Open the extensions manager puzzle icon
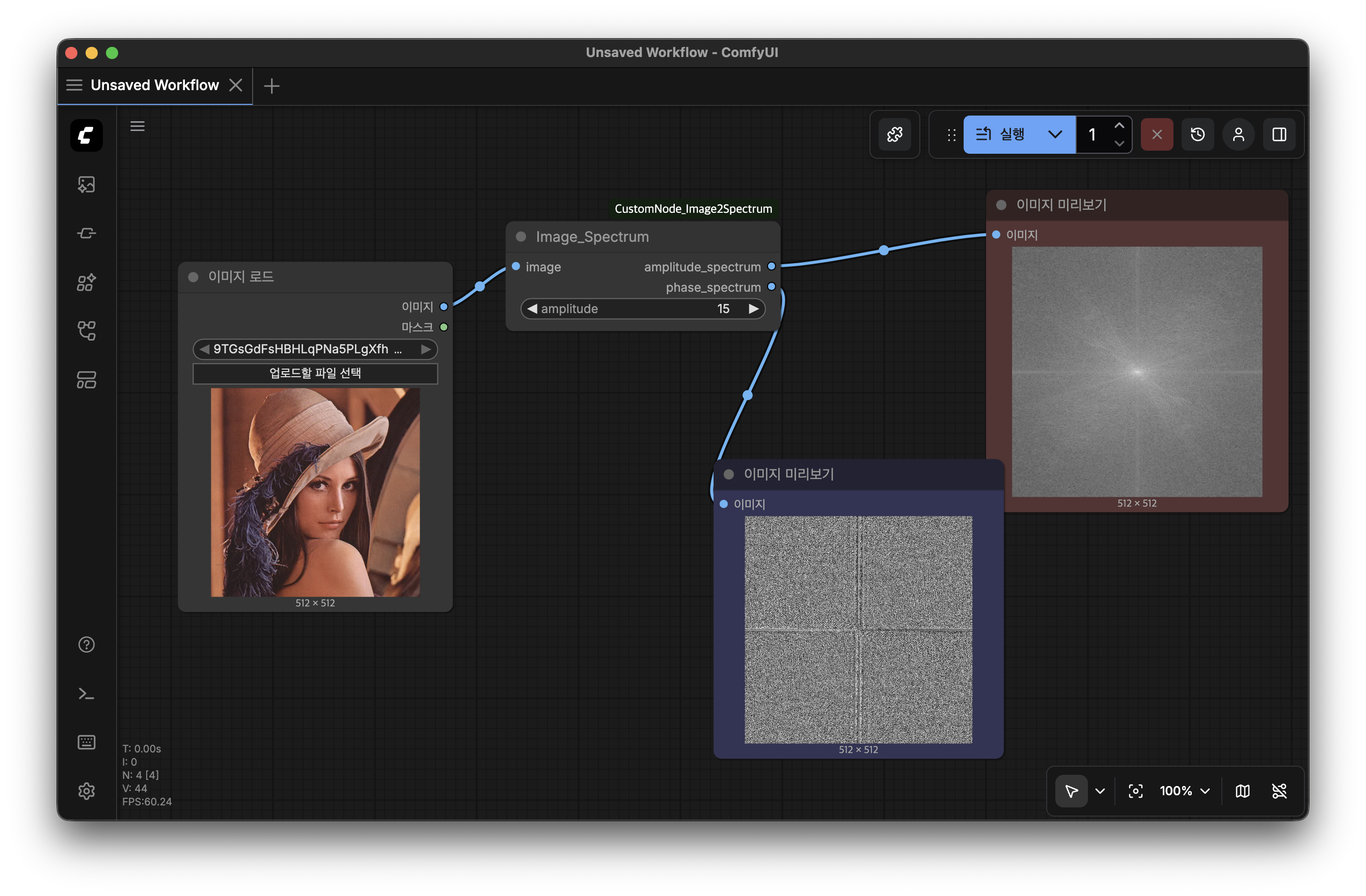The width and height of the screenshot is (1366, 896). point(894,134)
